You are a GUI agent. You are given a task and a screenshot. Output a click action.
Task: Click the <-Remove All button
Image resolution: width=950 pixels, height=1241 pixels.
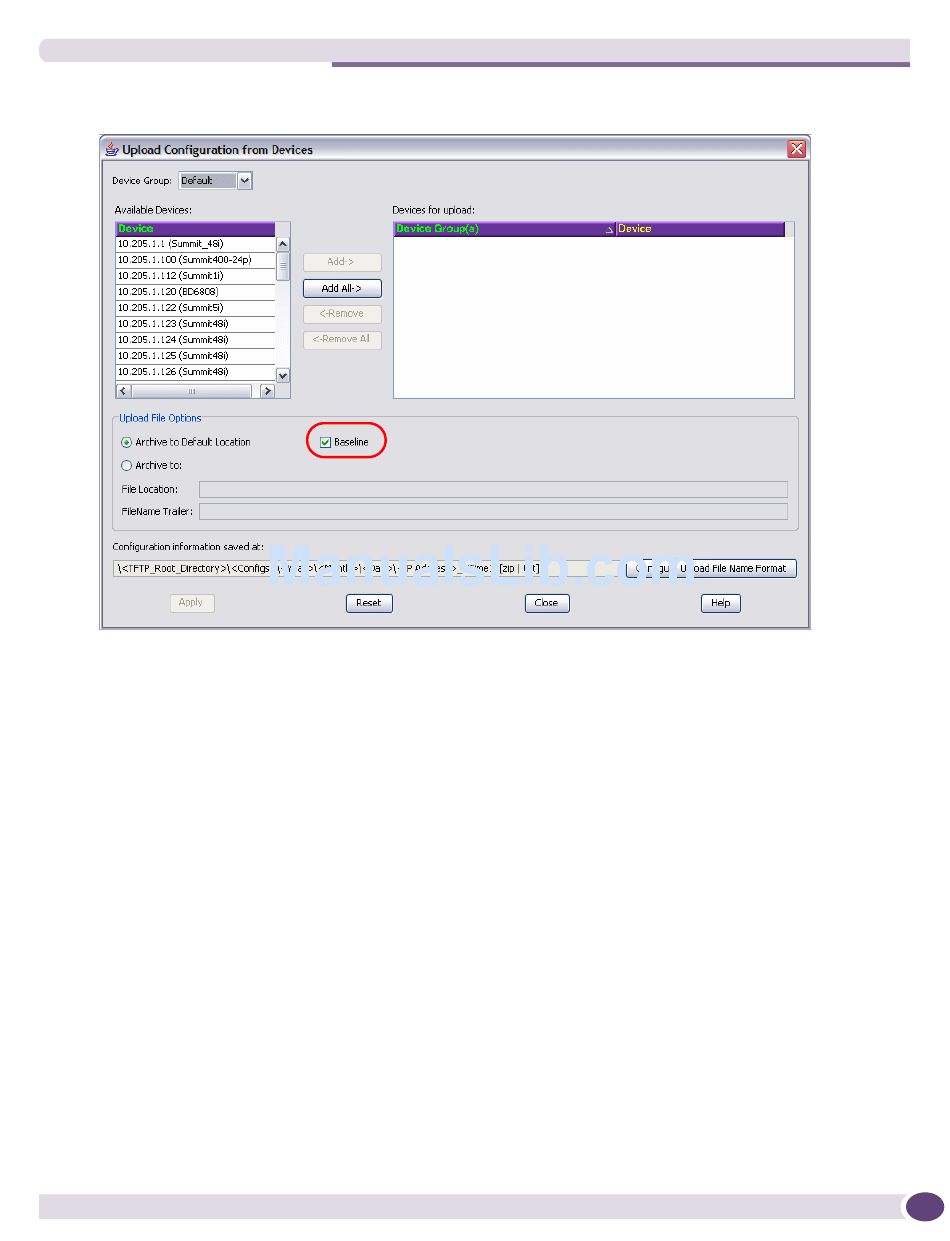tap(342, 340)
